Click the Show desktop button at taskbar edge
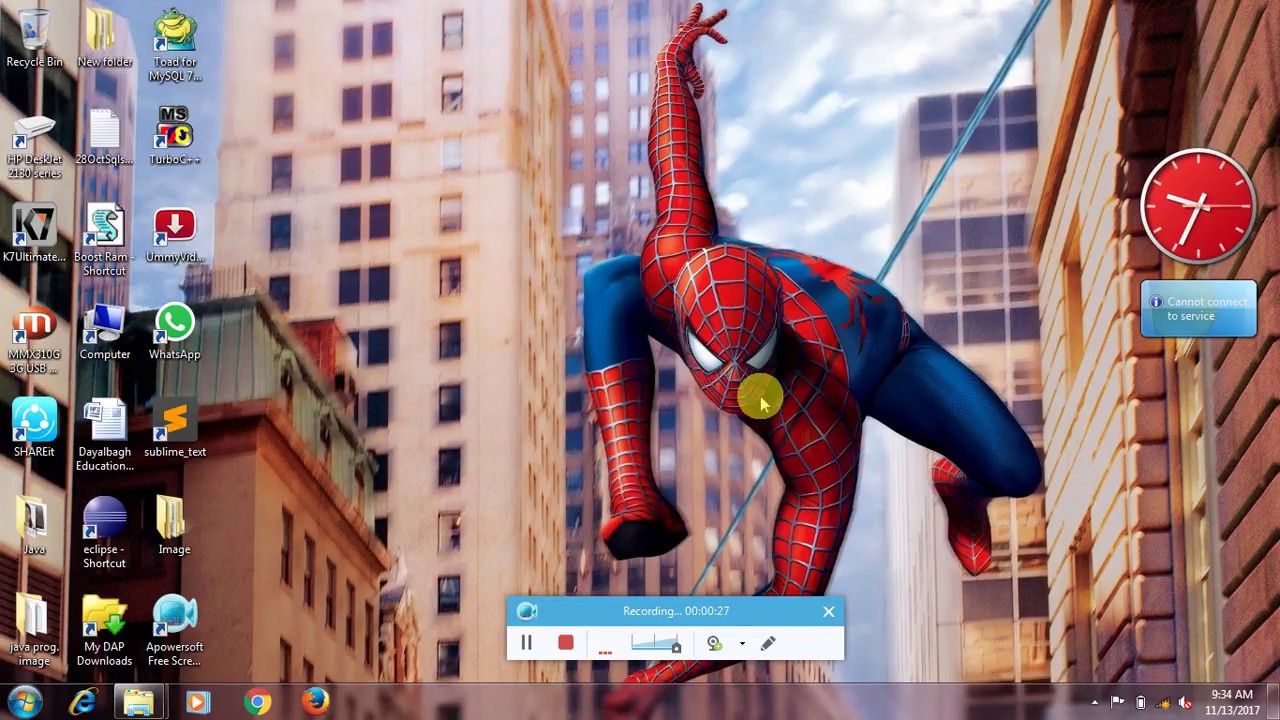1280x720 pixels. (1273, 702)
